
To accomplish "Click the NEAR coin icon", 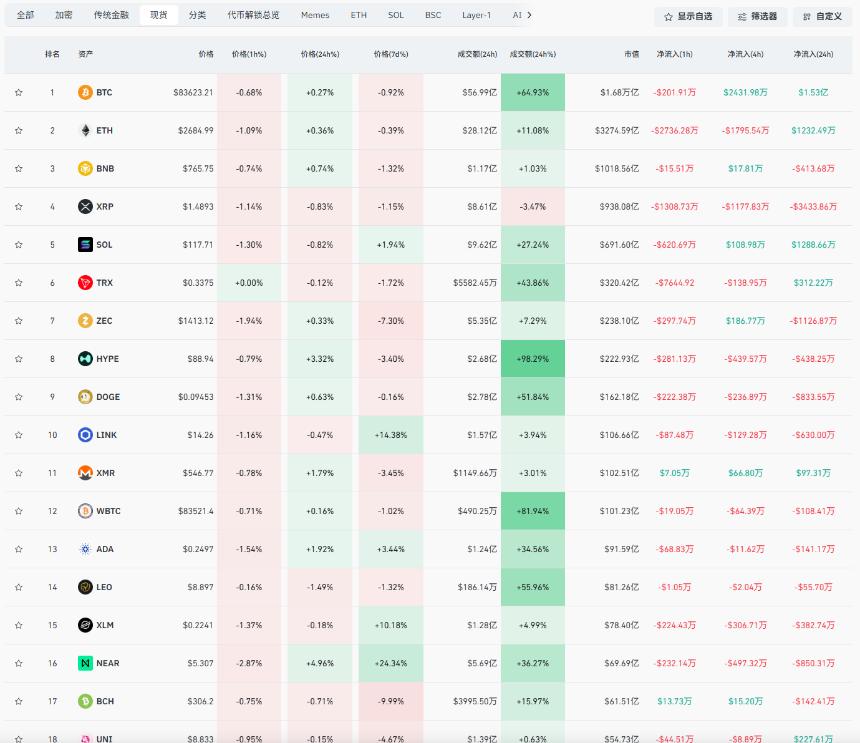I will point(85,663).
